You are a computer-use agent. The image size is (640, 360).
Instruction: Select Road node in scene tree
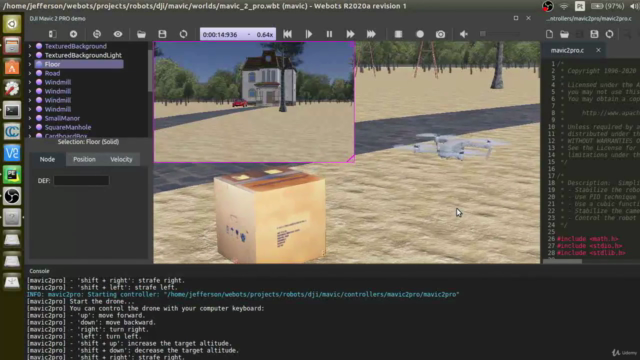(x=52, y=73)
